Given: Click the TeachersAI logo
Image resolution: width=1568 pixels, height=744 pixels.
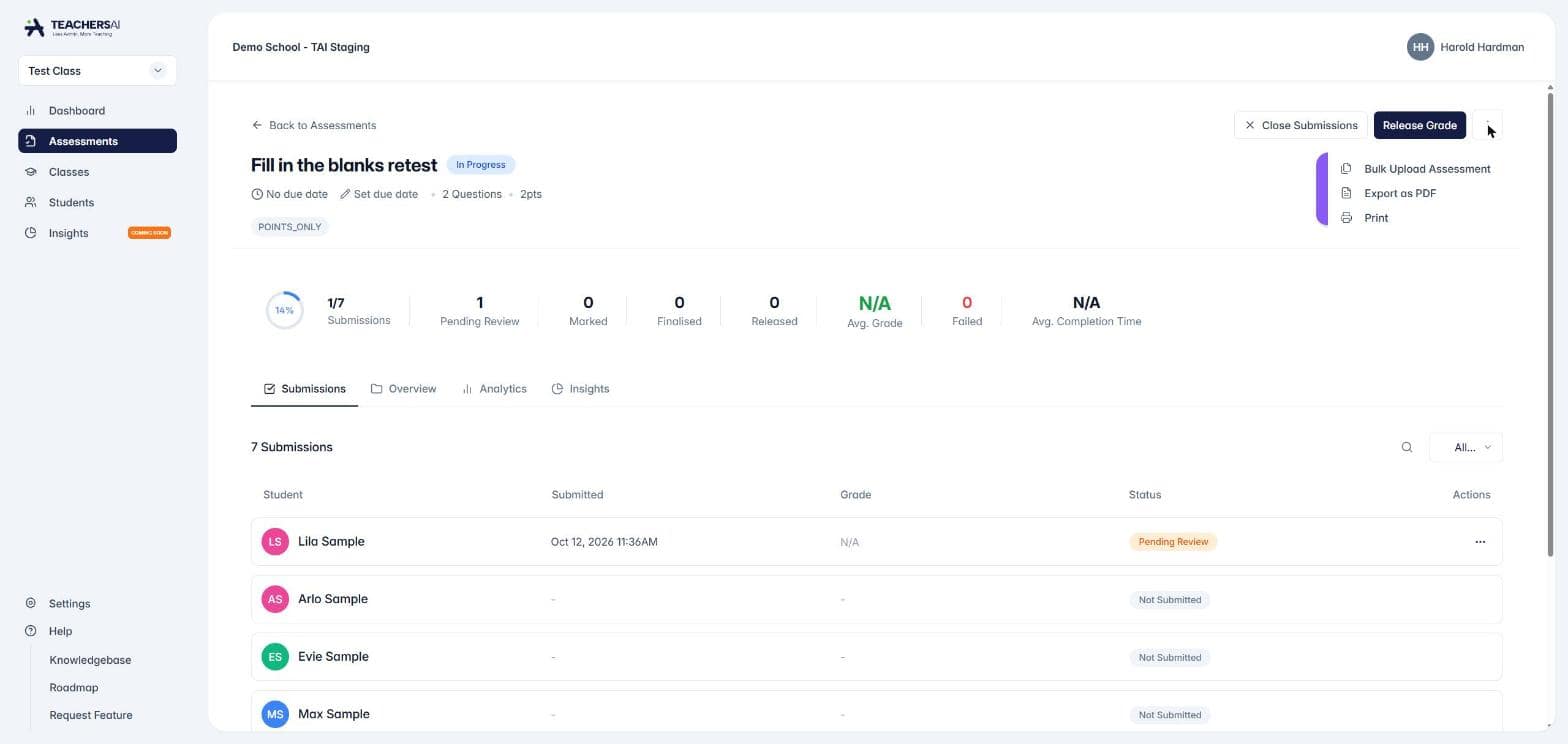Looking at the screenshot, I should coord(72,27).
